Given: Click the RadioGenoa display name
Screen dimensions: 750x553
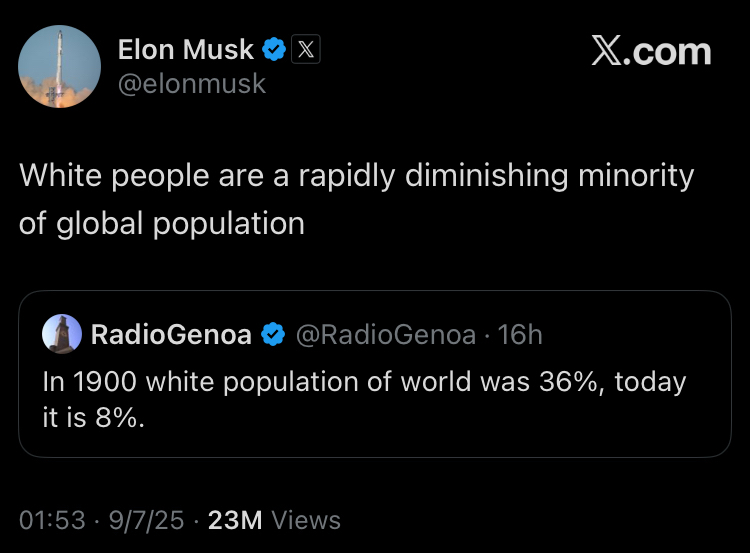Looking at the screenshot, I should click(x=171, y=334).
